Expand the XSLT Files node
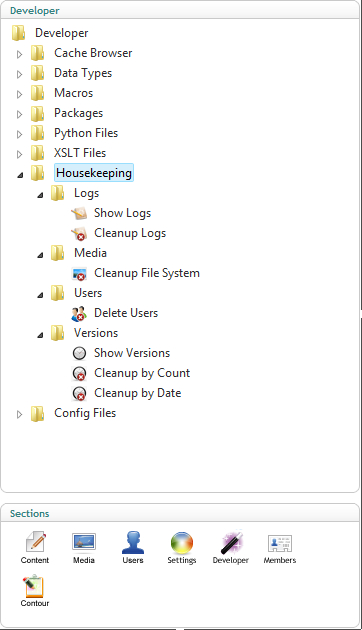 [19, 154]
